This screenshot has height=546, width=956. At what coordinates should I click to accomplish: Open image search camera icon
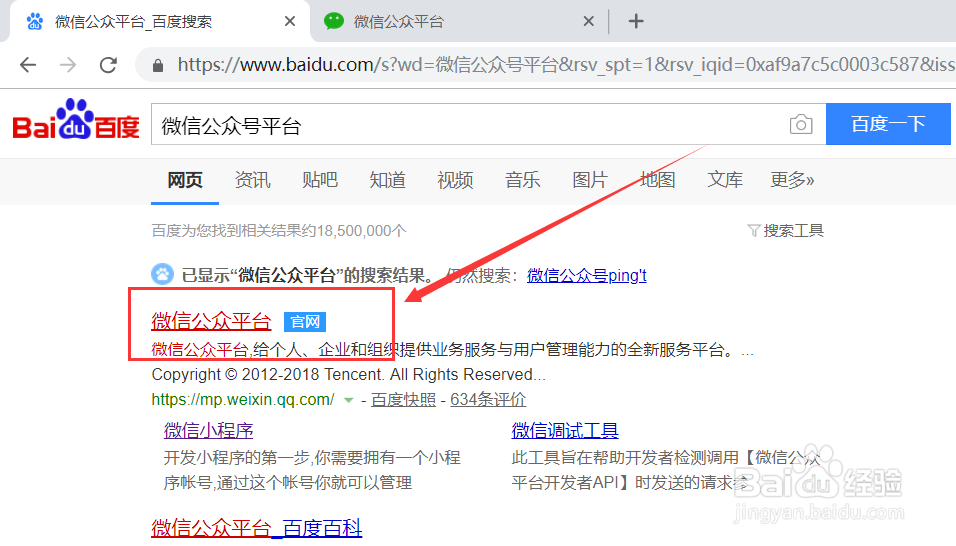[801, 124]
